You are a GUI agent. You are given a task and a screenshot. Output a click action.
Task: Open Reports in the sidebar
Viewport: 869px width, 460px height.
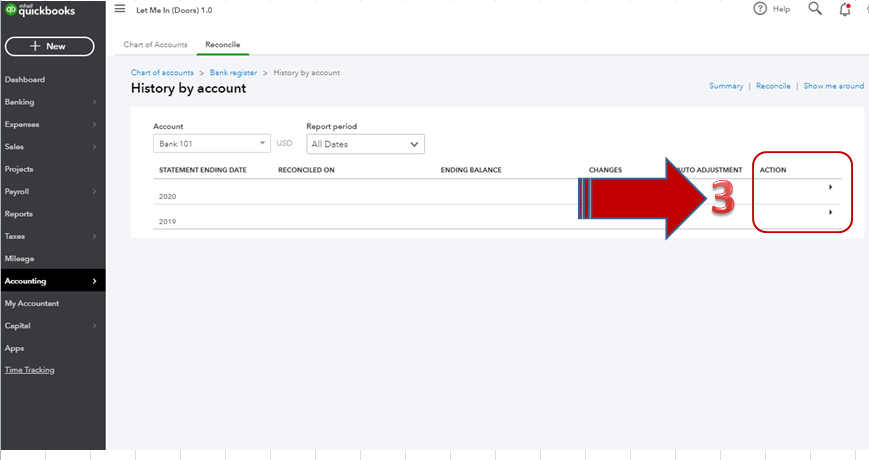(19, 214)
